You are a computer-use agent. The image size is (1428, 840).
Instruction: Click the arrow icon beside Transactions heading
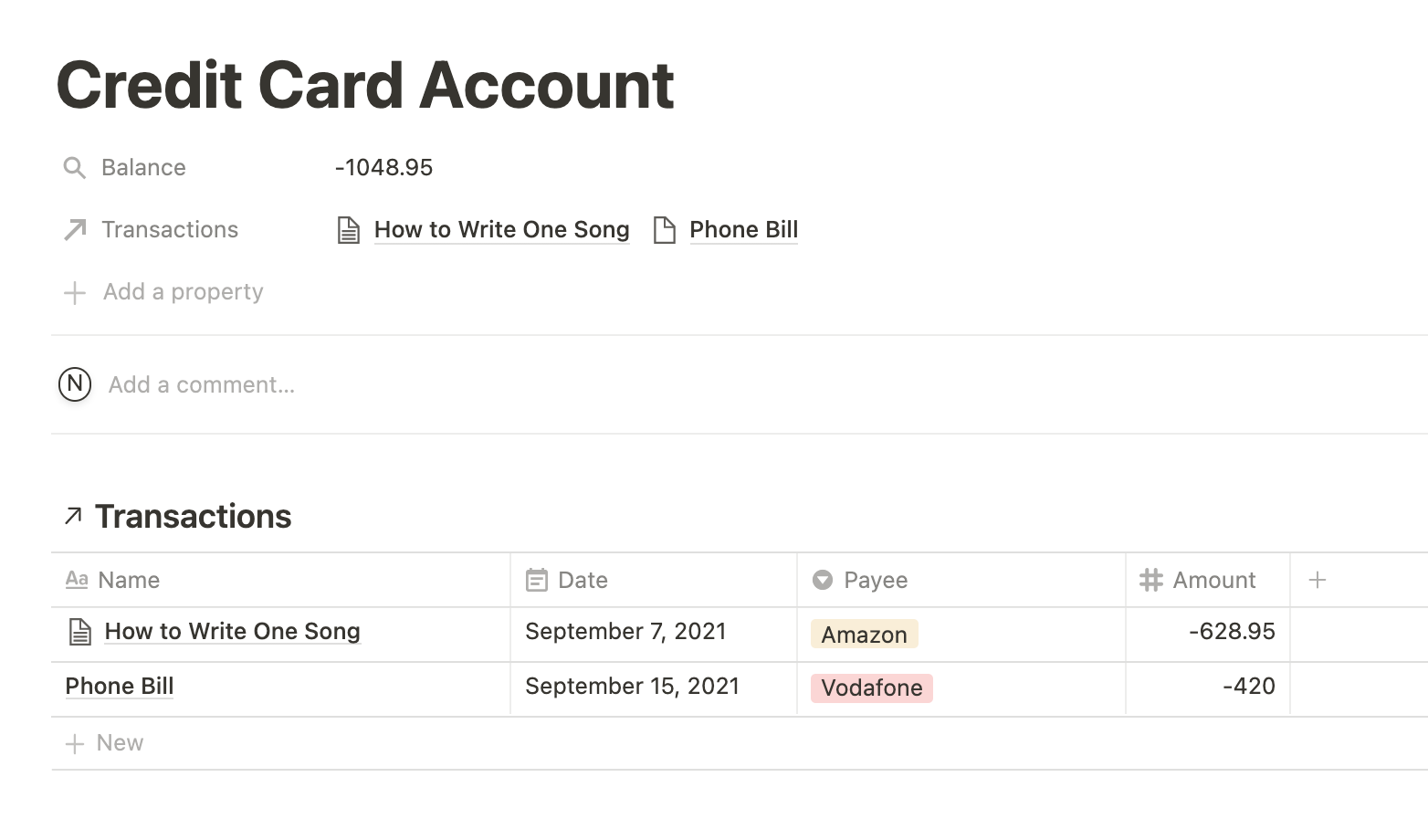[x=74, y=517]
